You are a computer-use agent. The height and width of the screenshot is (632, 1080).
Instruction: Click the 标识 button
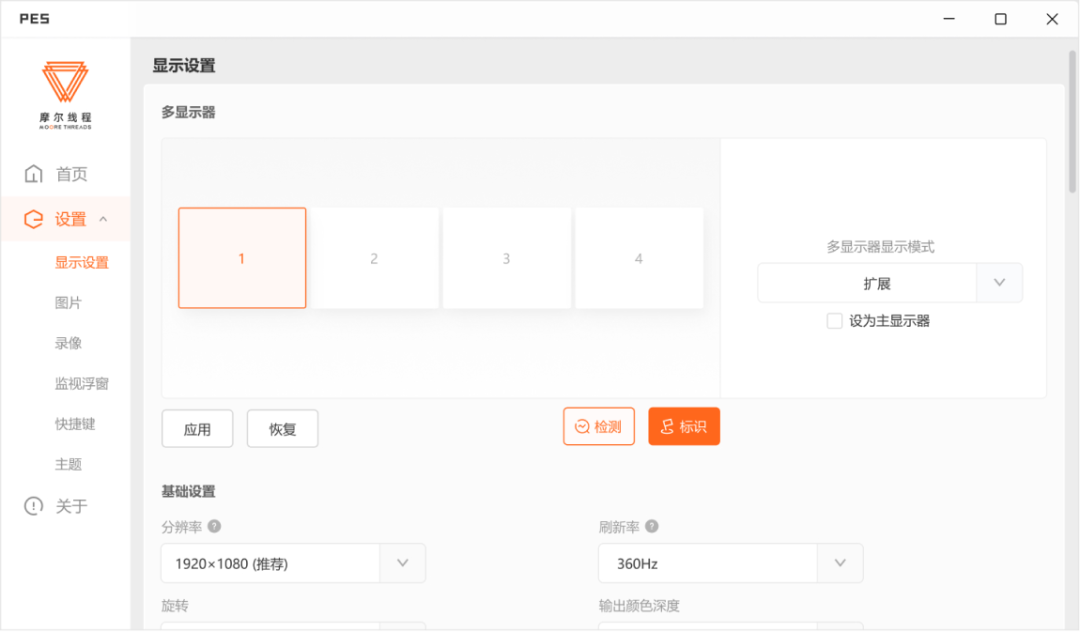684,427
